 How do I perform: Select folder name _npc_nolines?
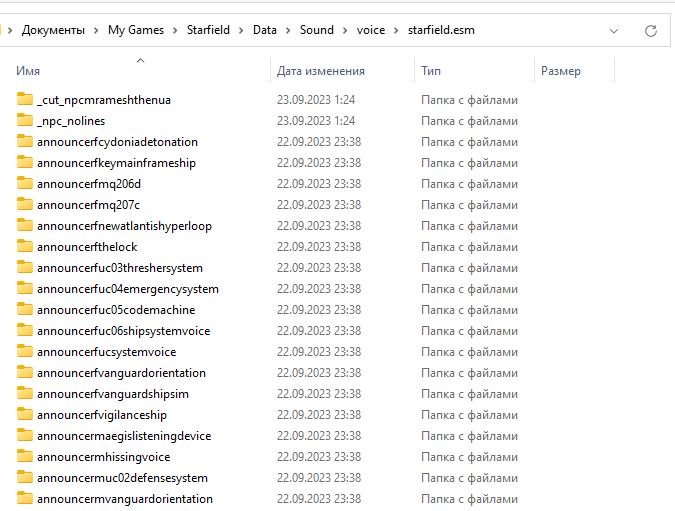[71, 121]
